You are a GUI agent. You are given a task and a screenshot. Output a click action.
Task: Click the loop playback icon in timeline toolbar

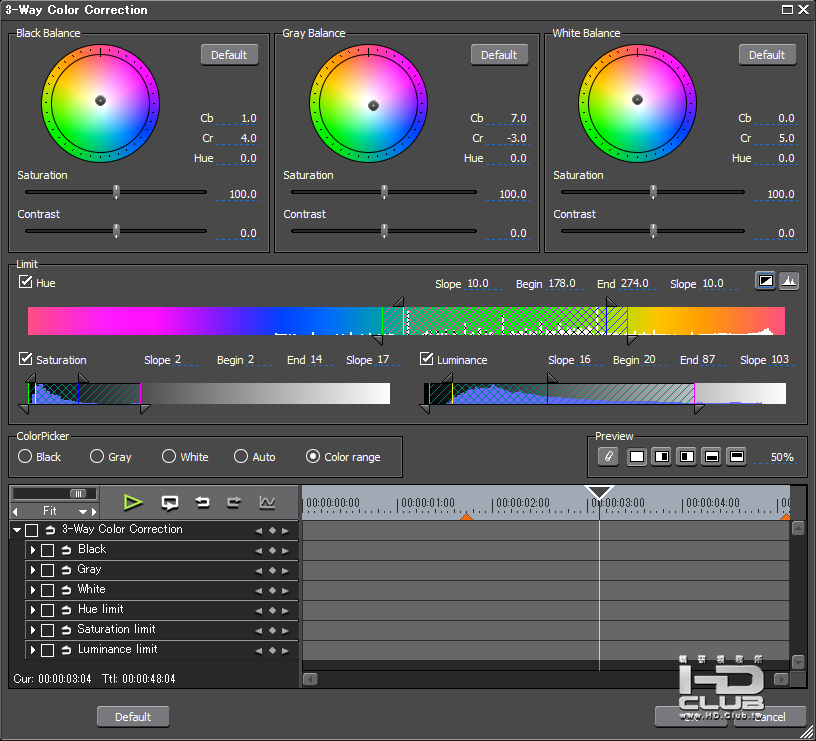coord(169,502)
